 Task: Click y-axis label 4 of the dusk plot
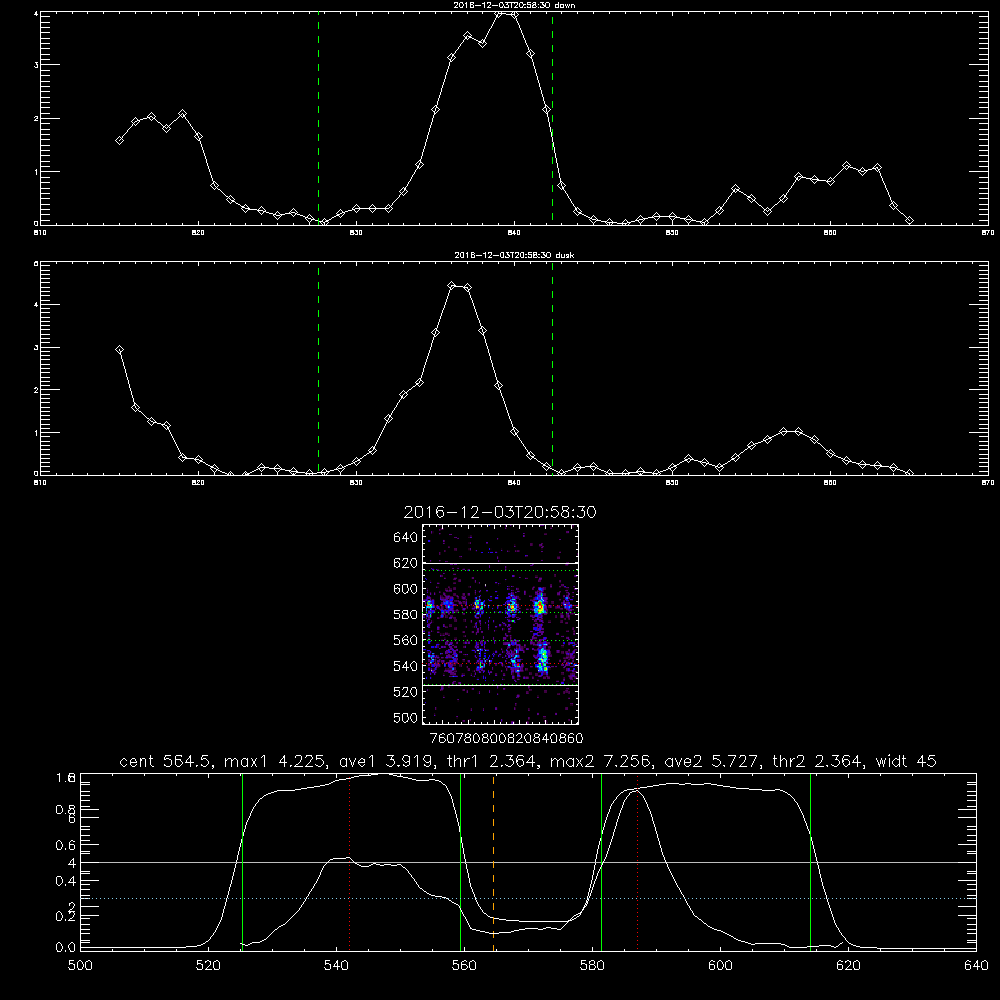coord(36,305)
